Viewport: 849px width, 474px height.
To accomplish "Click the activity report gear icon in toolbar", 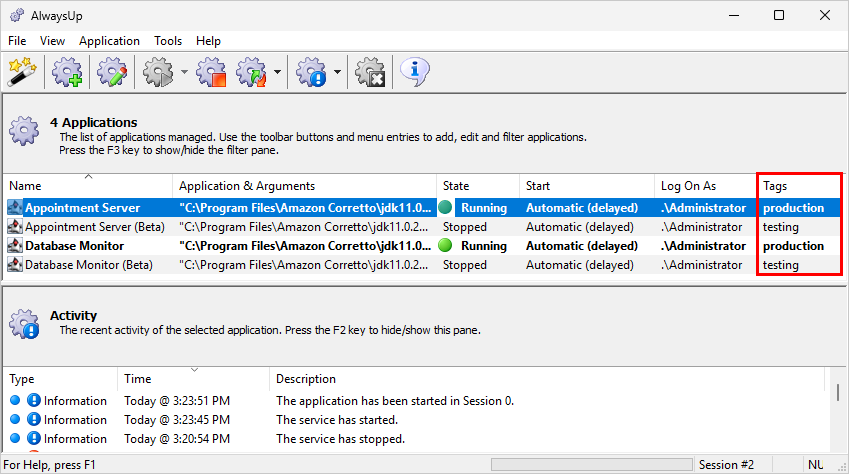I will tap(311, 72).
